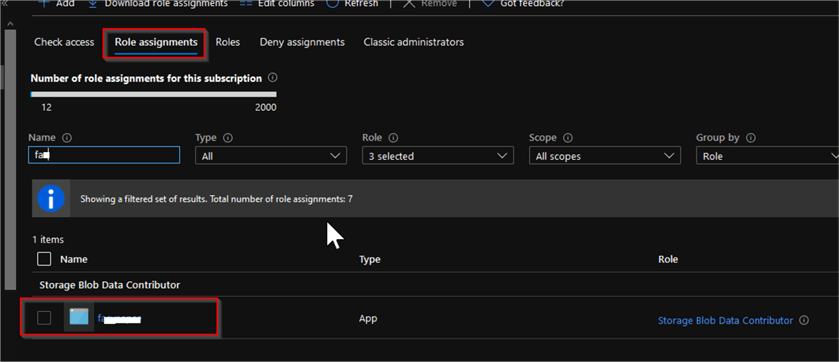Click the Name column header
839x362 pixels.
(x=74, y=259)
